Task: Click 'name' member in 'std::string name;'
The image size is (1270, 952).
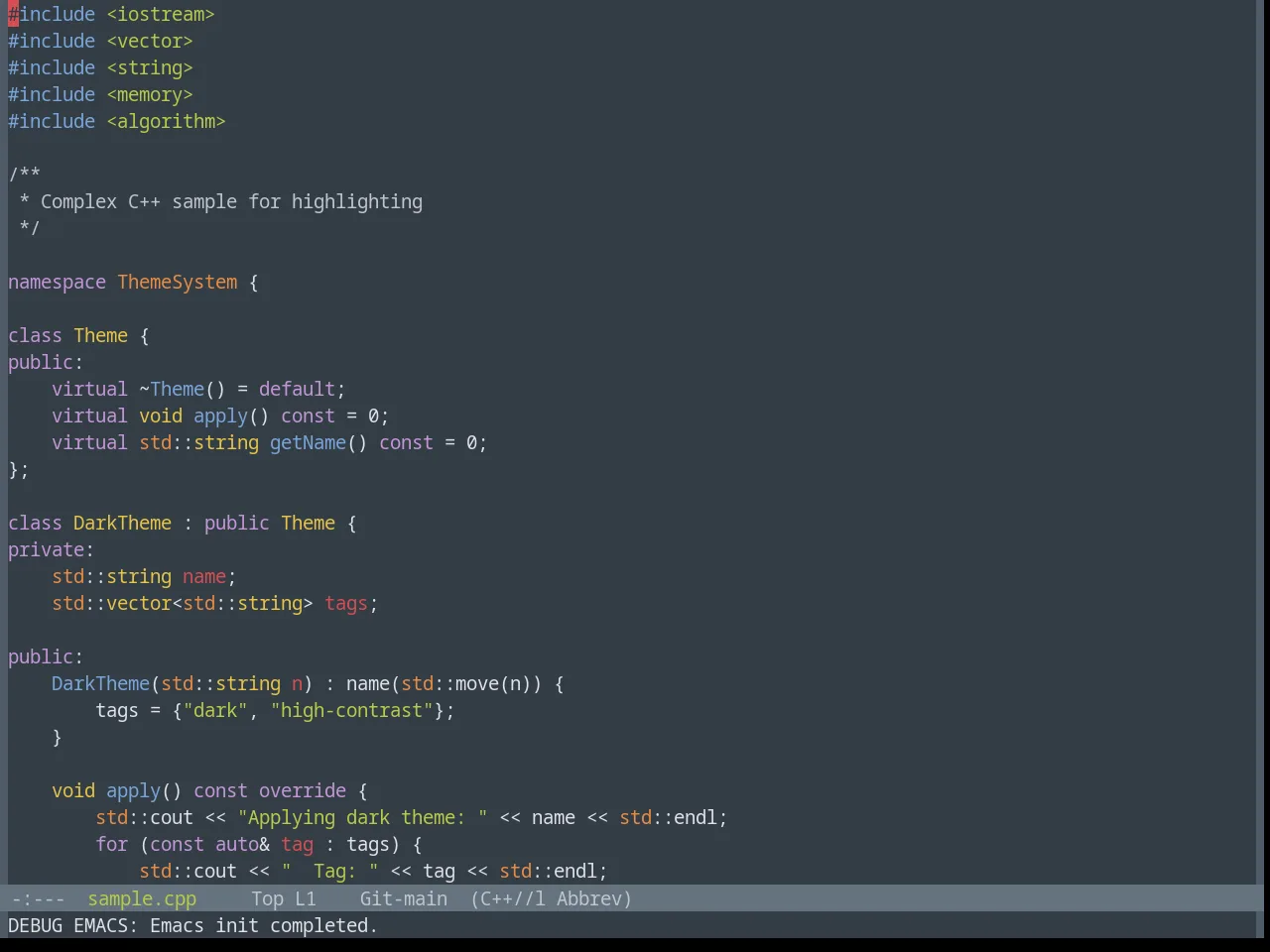Action: tap(204, 576)
